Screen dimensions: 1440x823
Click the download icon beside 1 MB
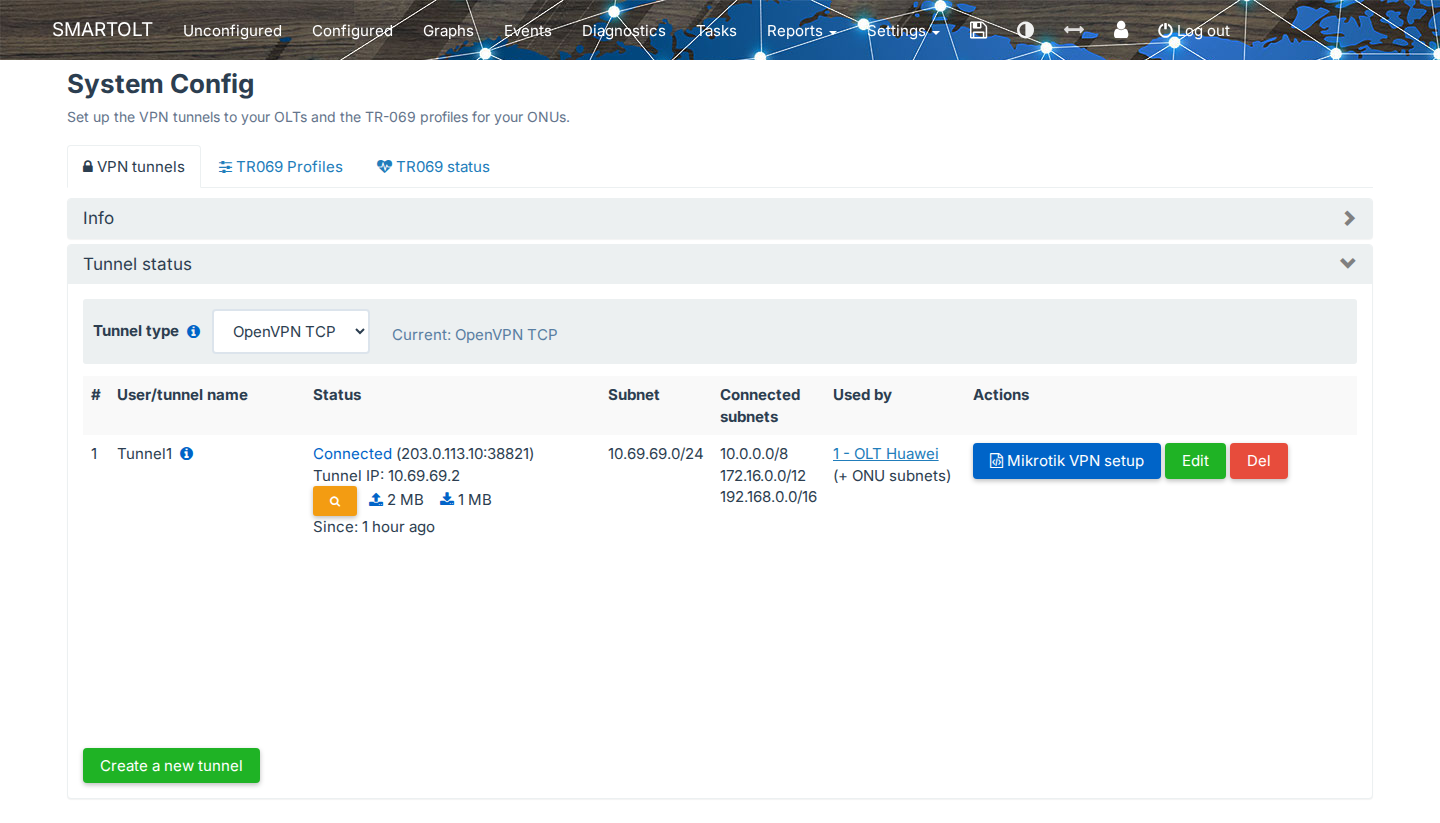pyautogui.click(x=447, y=499)
